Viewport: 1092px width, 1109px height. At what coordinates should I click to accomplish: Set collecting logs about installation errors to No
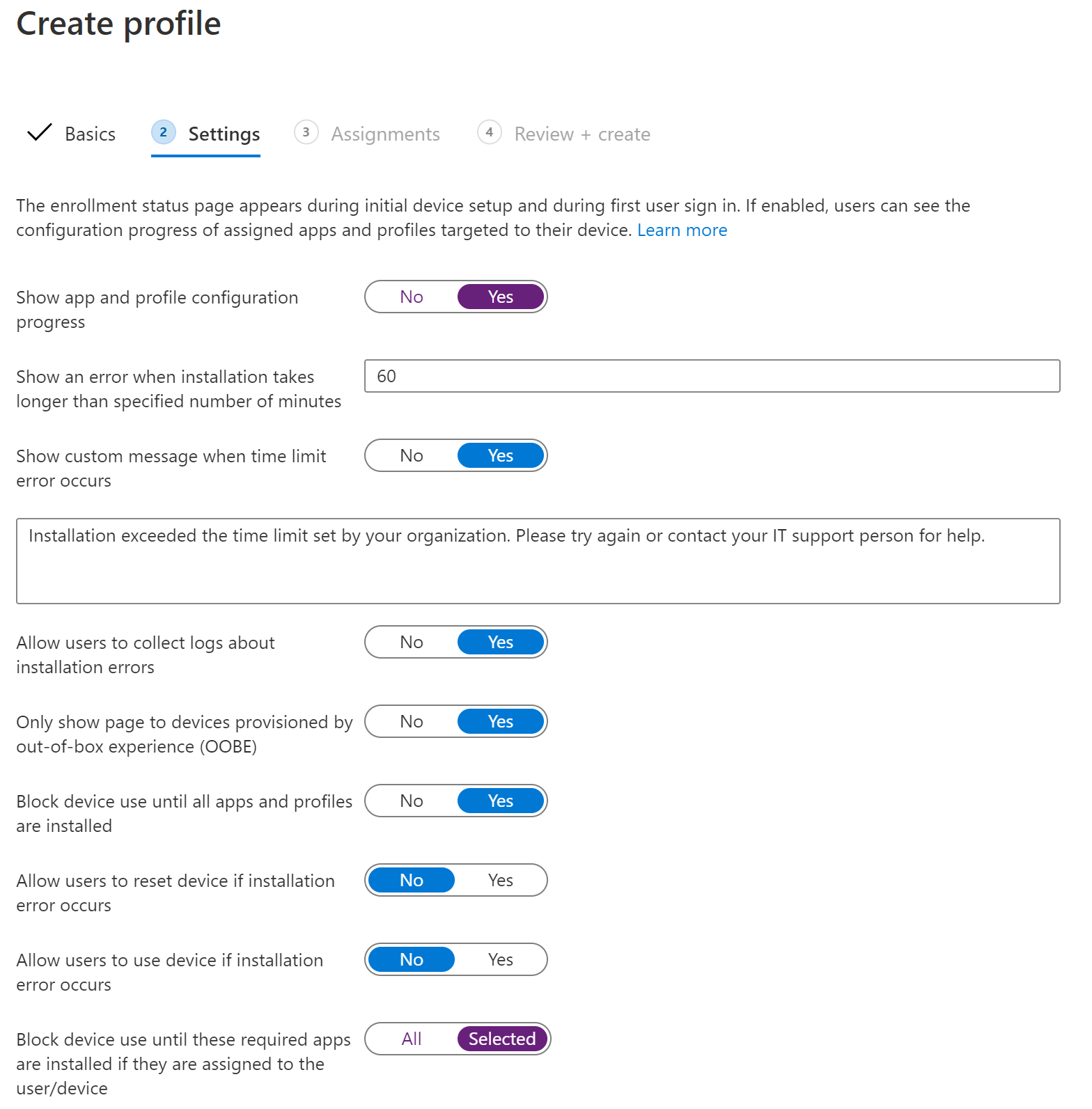click(411, 642)
